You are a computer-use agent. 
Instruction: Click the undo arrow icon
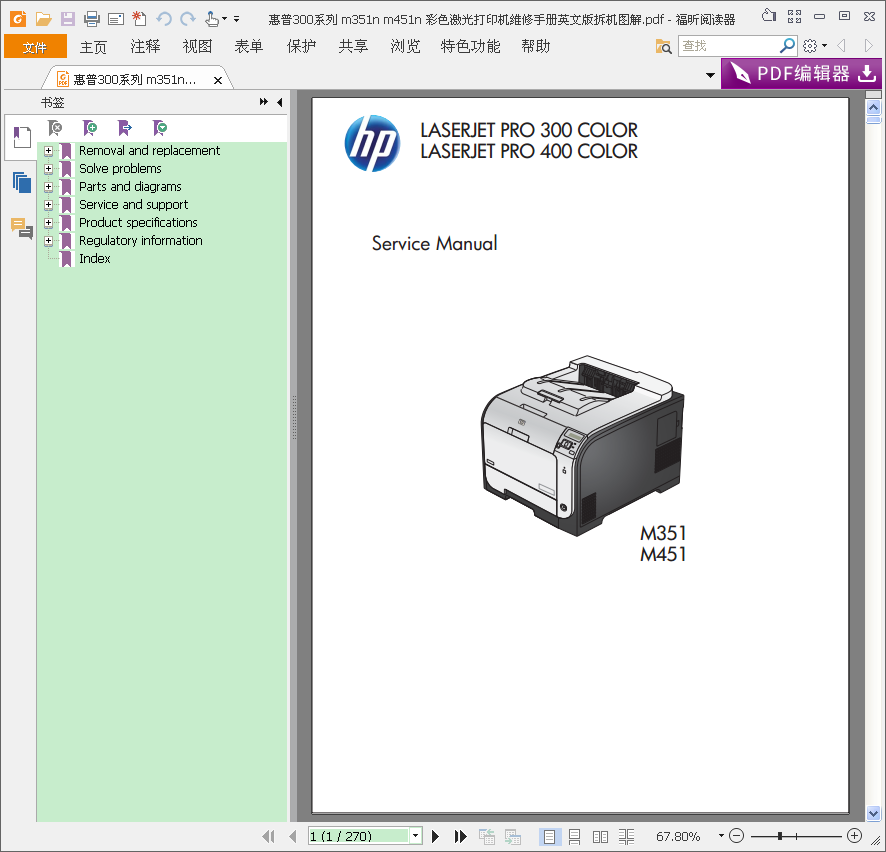164,19
